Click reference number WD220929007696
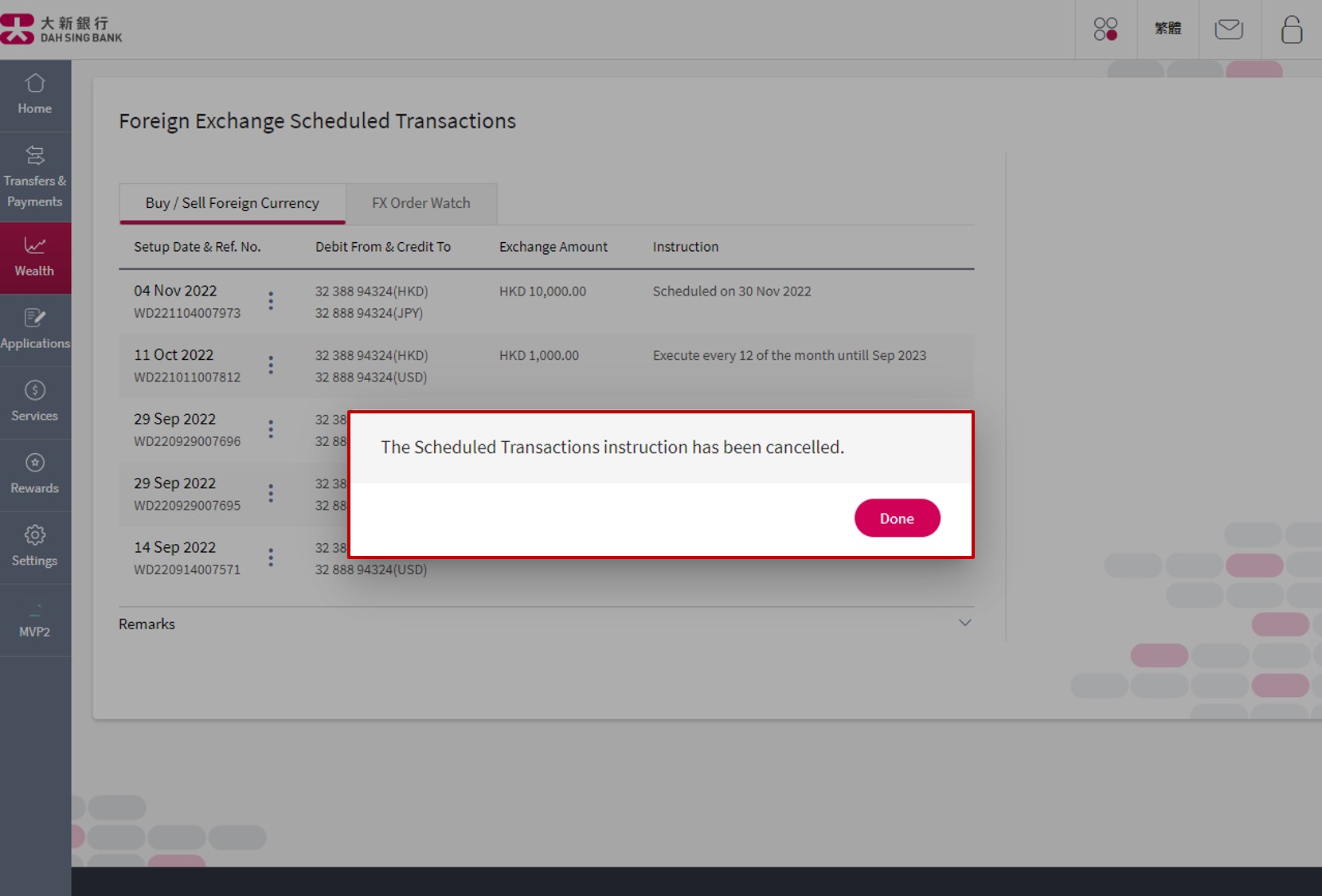Screen dimensions: 1322x896 coord(187,441)
